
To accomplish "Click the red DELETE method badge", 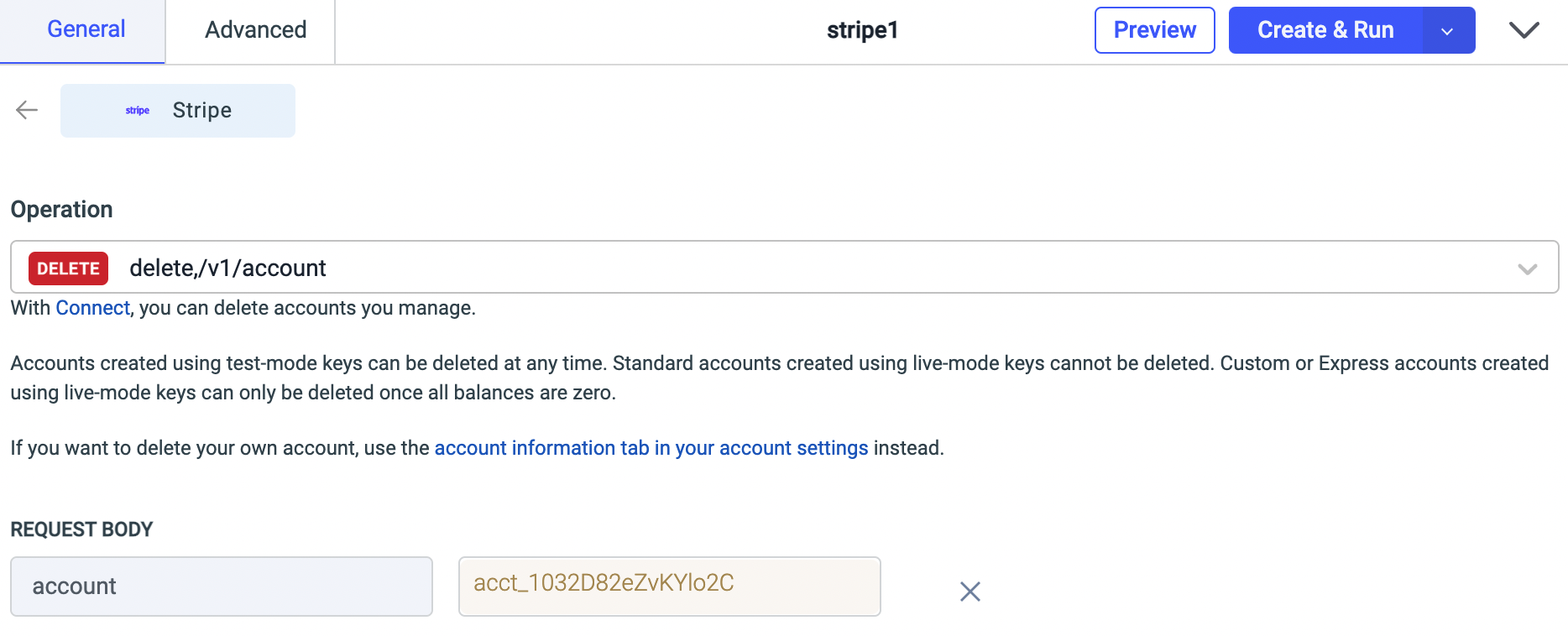I will [68, 268].
